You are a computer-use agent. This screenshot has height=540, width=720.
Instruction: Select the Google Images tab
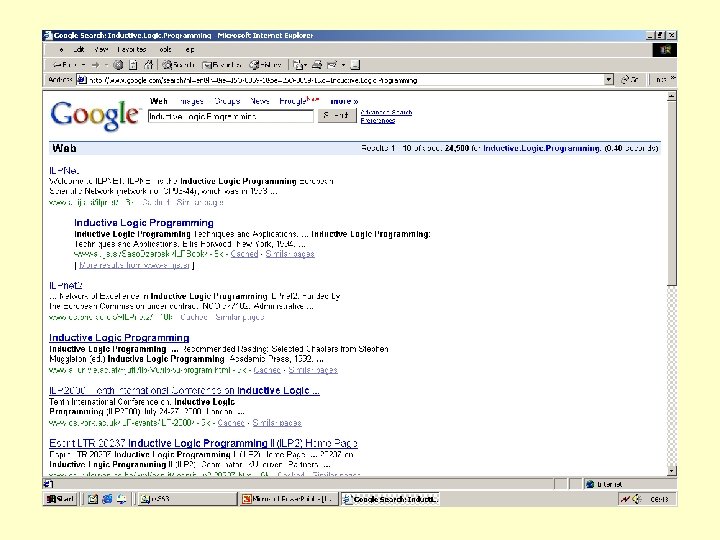click(x=191, y=101)
